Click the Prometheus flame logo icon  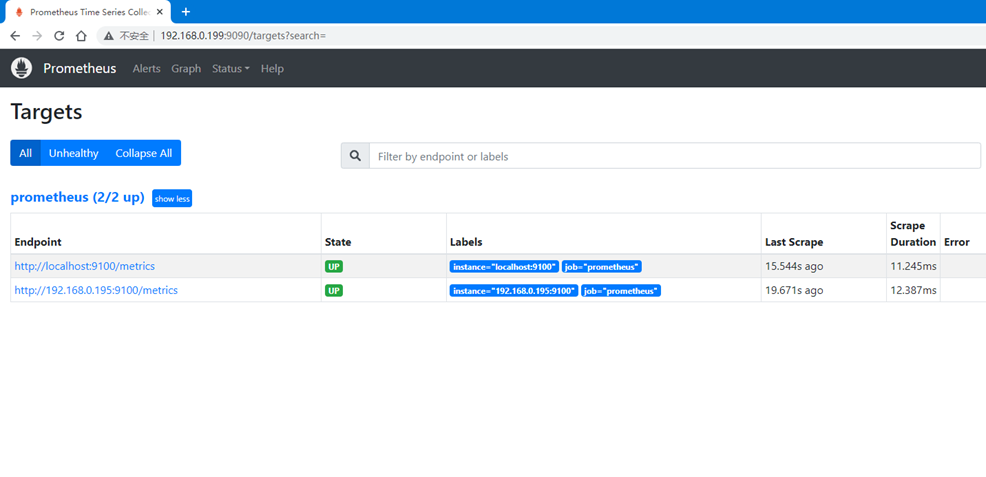(x=21, y=68)
